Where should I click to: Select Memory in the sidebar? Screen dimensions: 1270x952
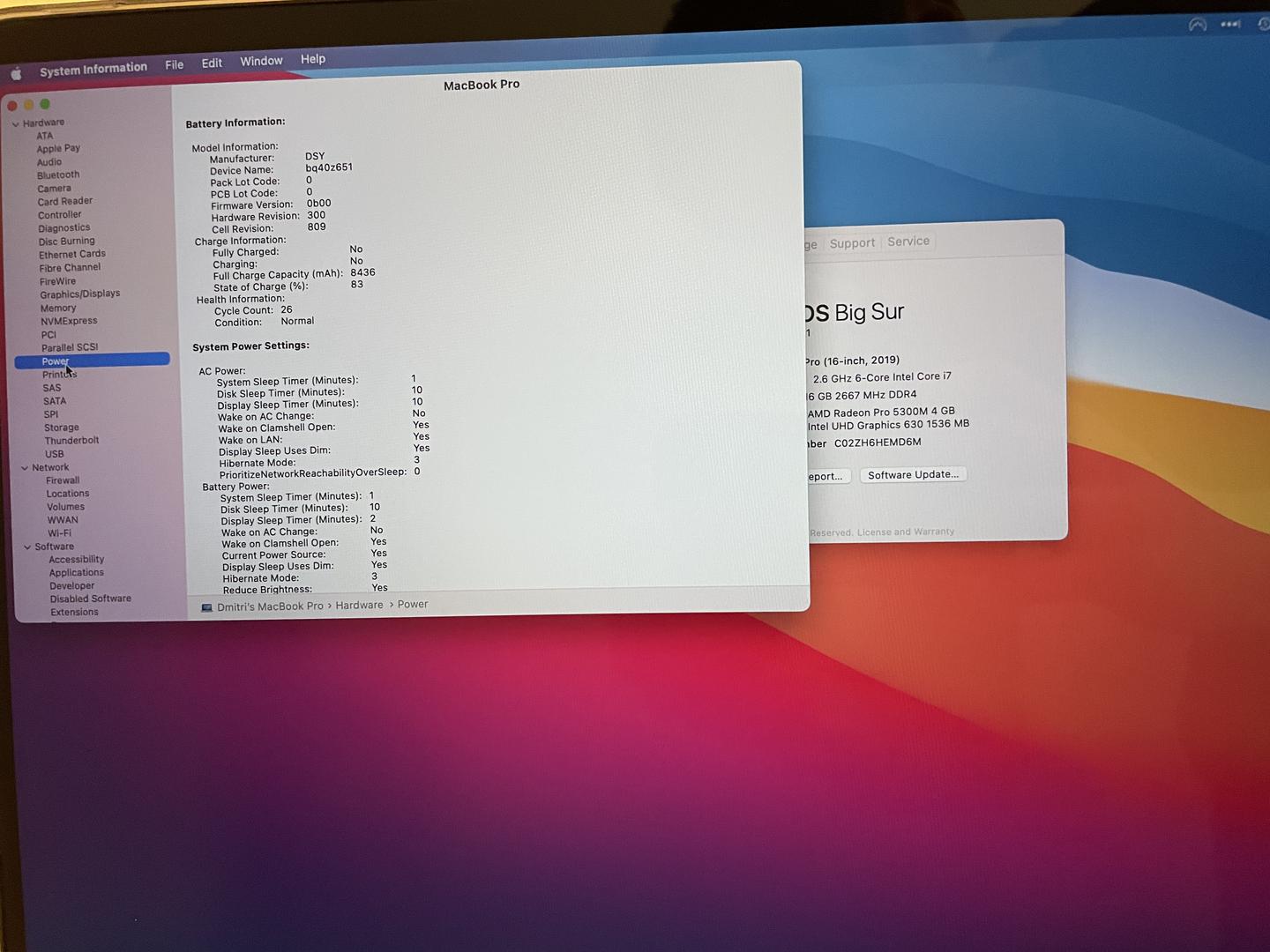click(x=58, y=309)
